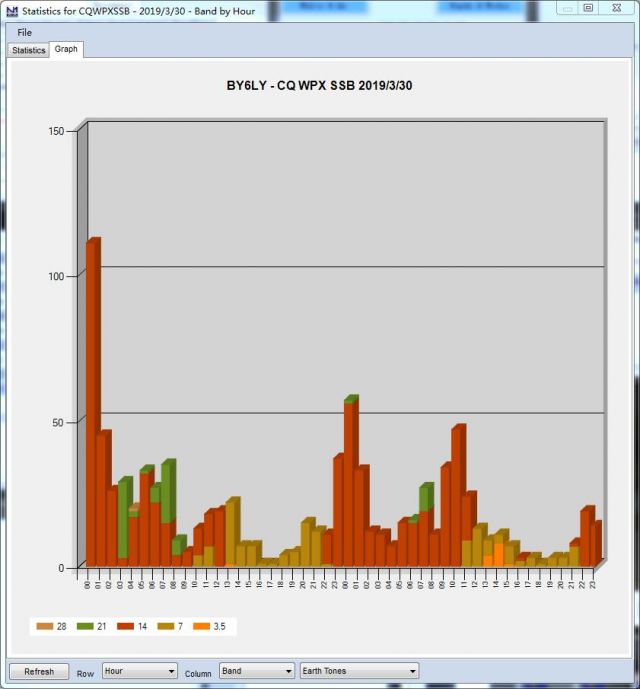Viewport: 640px width, 689px height.
Task: Minimize the Statistics window
Action: (567, 8)
